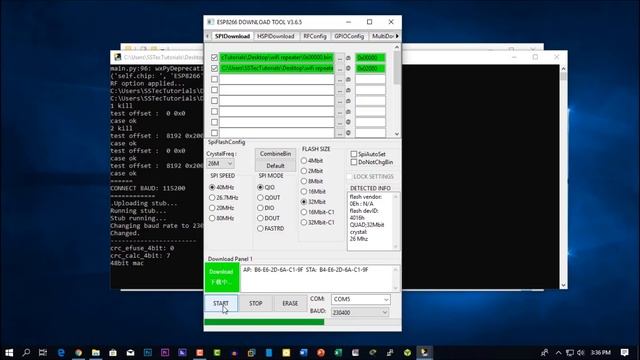This screenshot has height=360, width=640.
Task: Click the 0x00000.bin file path field
Action: click(277, 58)
